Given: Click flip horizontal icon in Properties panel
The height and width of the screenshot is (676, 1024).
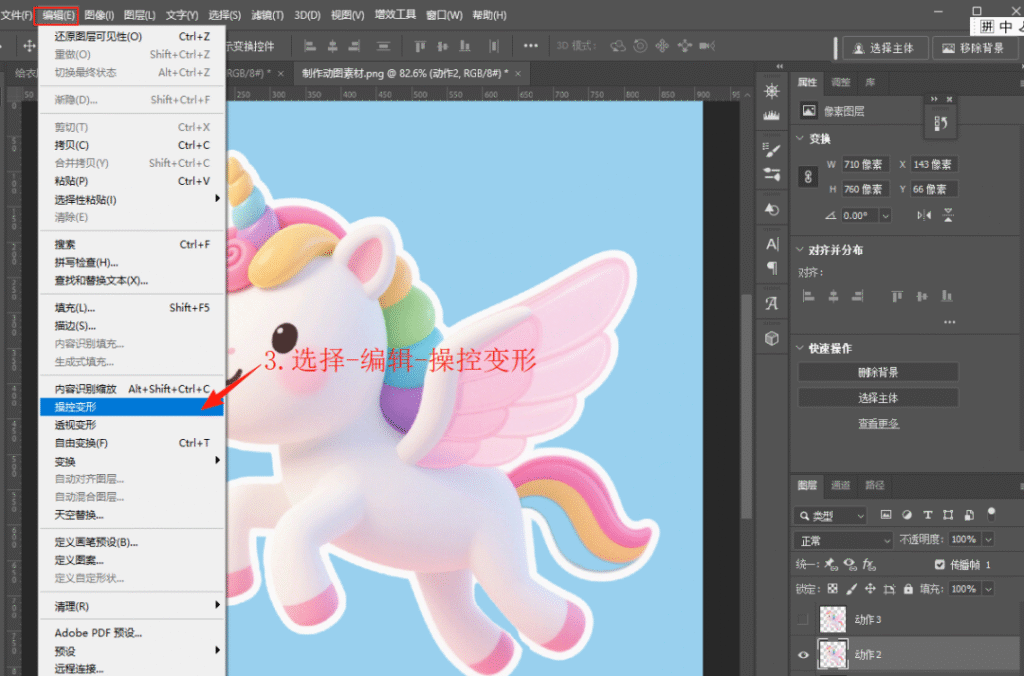Looking at the screenshot, I should coord(923,215).
